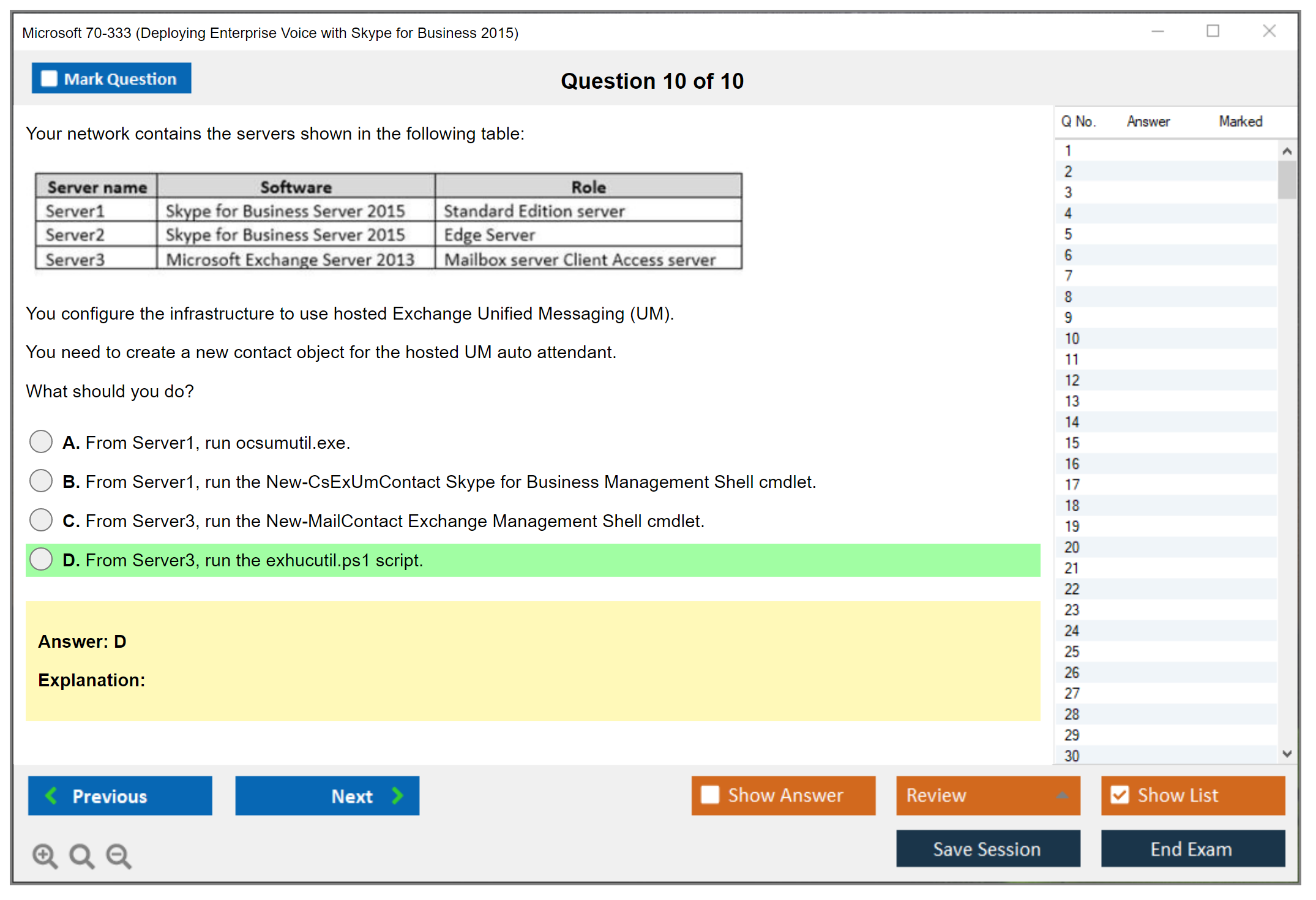Choose option D exhucutil.ps1 radio button
This screenshot has width=1316, height=900.
pyautogui.click(x=41, y=559)
